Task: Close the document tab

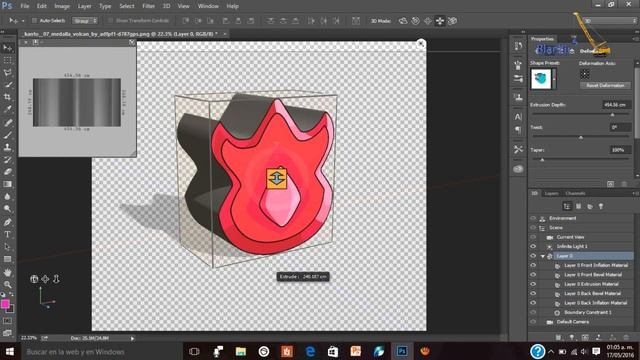Action: 224,34
